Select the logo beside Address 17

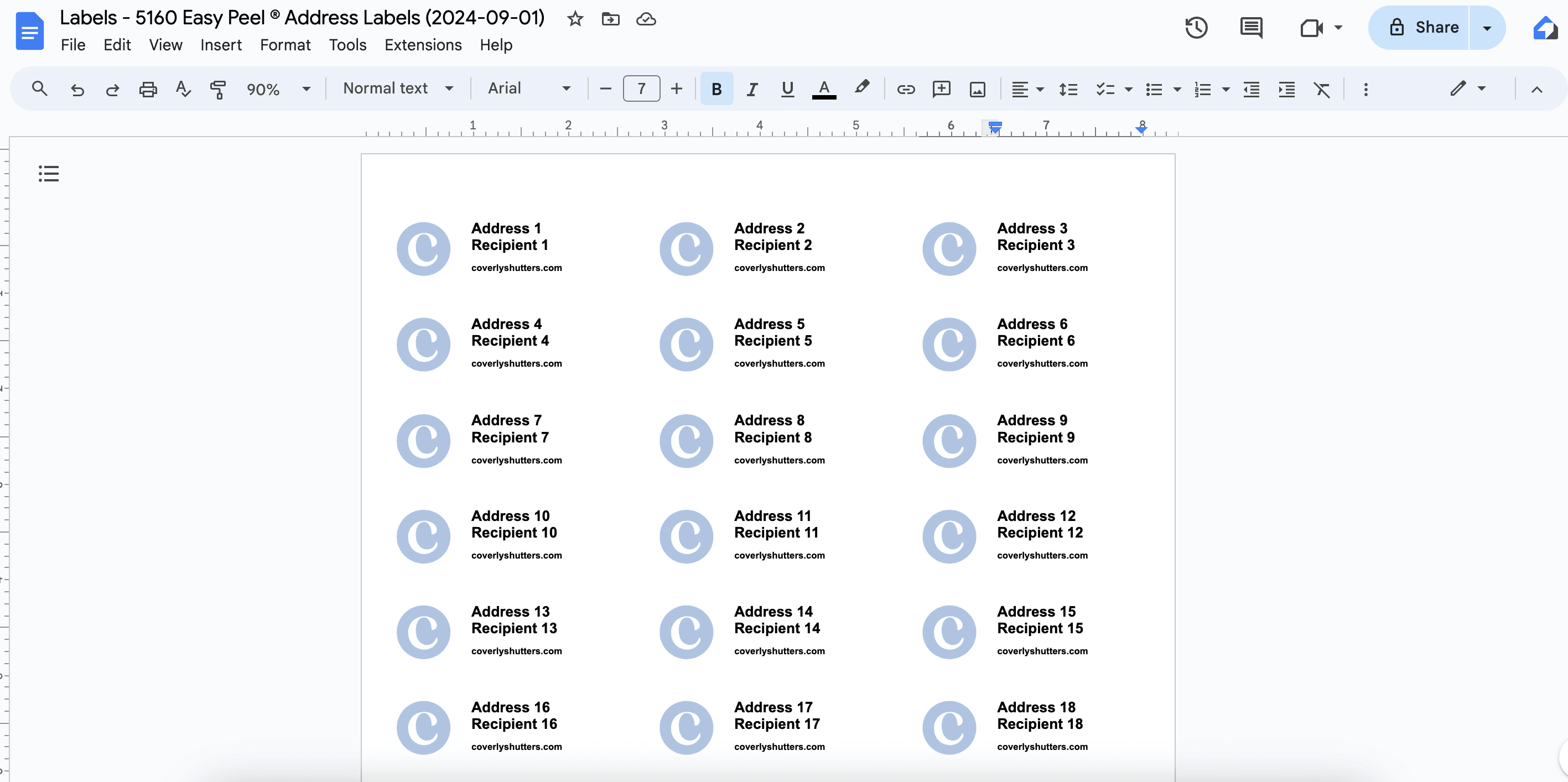pos(686,727)
